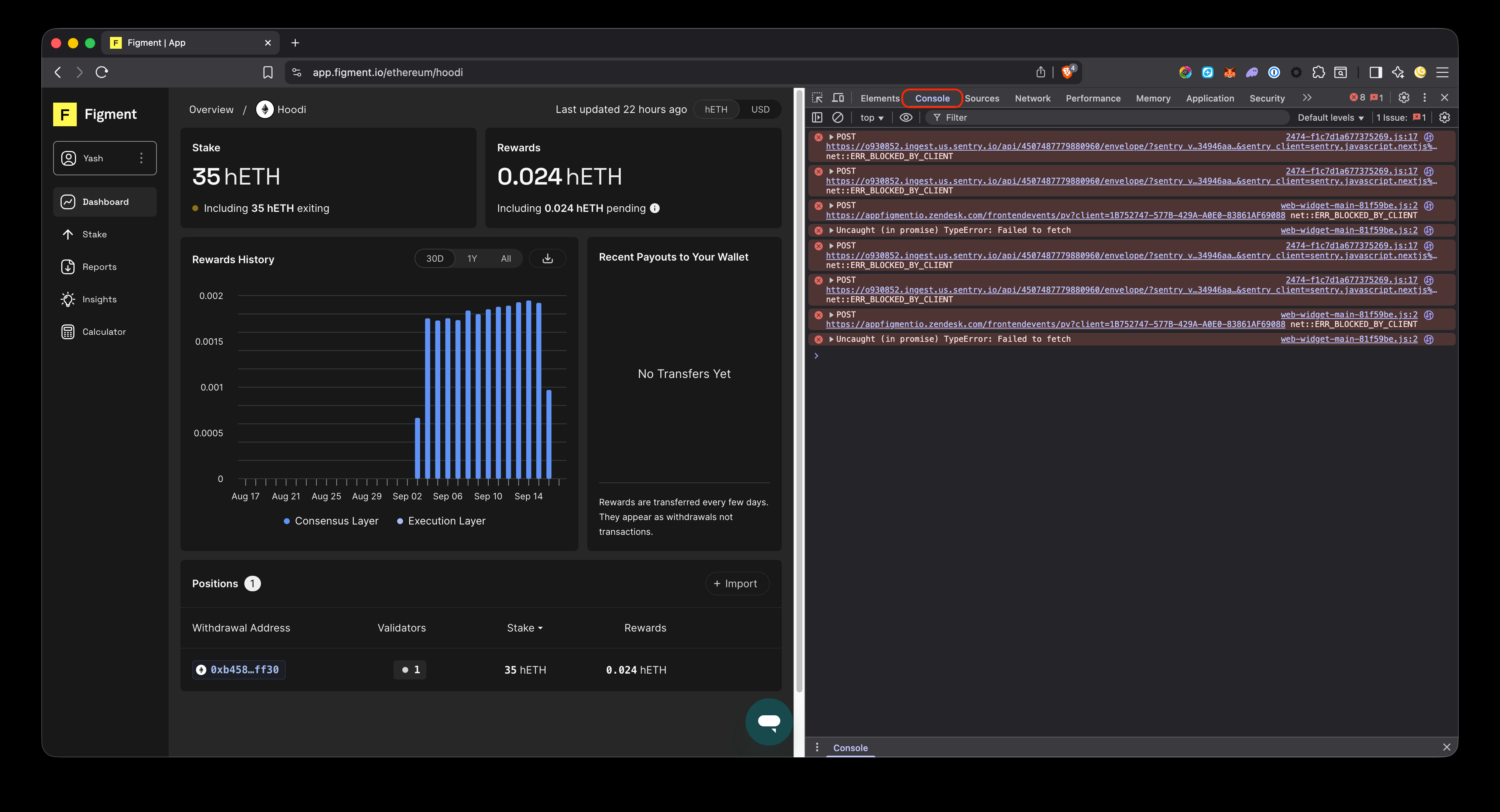1500x812 pixels.
Task: Download the Rewards History data
Action: coord(547,259)
